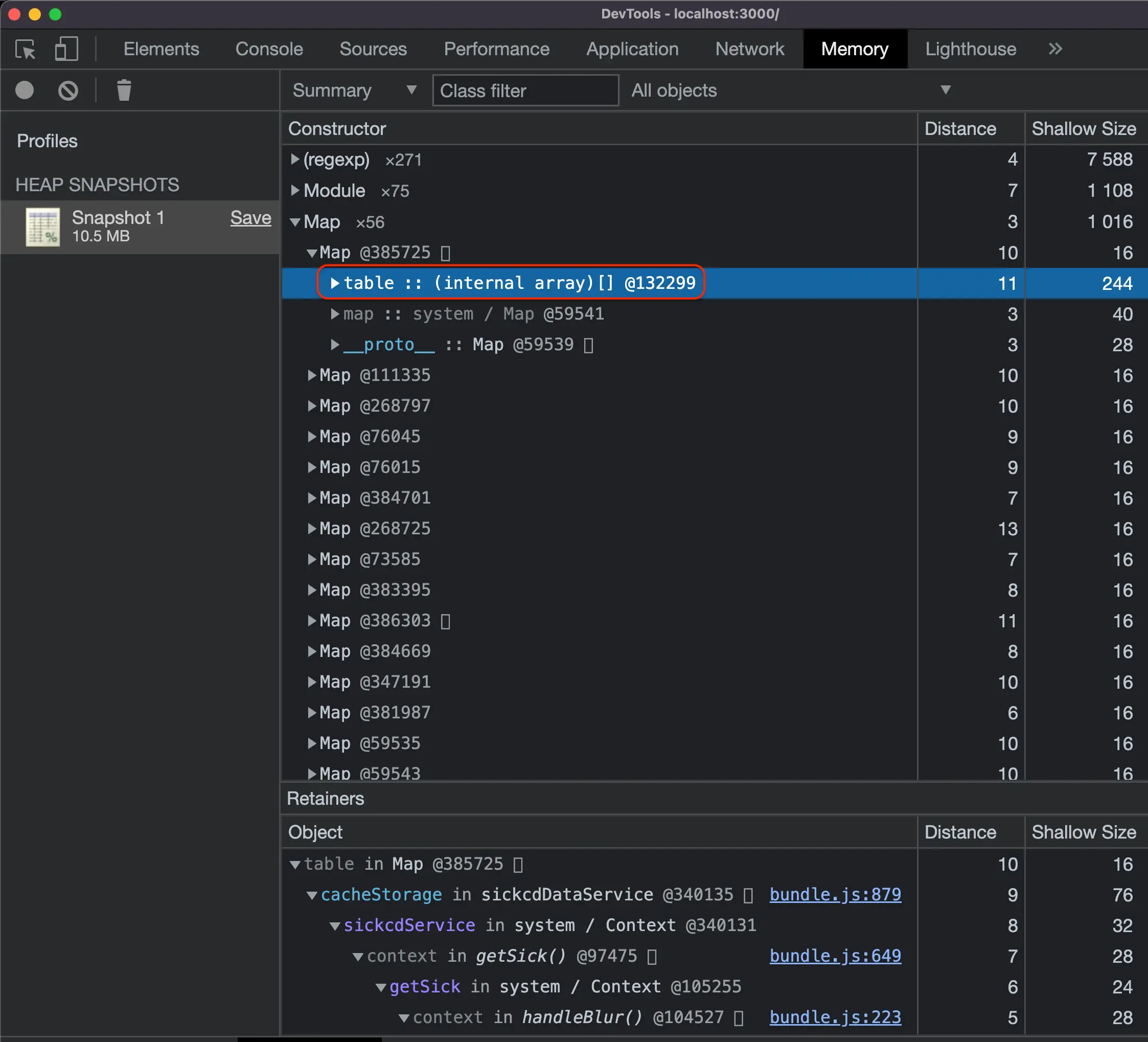Expand the (regexp) constructor row

pyautogui.click(x=295, y=160)
